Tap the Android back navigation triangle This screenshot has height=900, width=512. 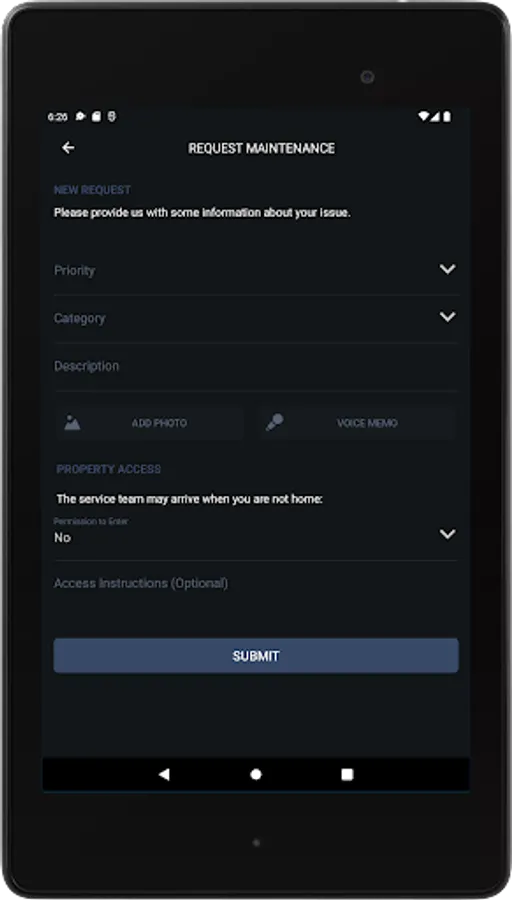click(164, 774)
